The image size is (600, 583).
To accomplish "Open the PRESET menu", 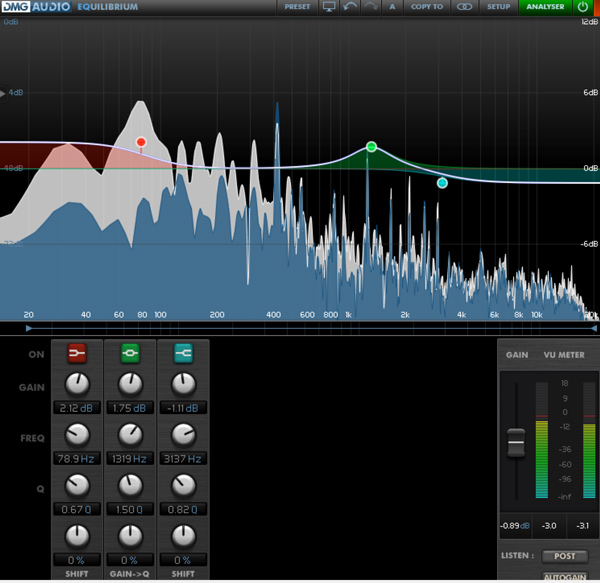I will (x=297, y=7).
